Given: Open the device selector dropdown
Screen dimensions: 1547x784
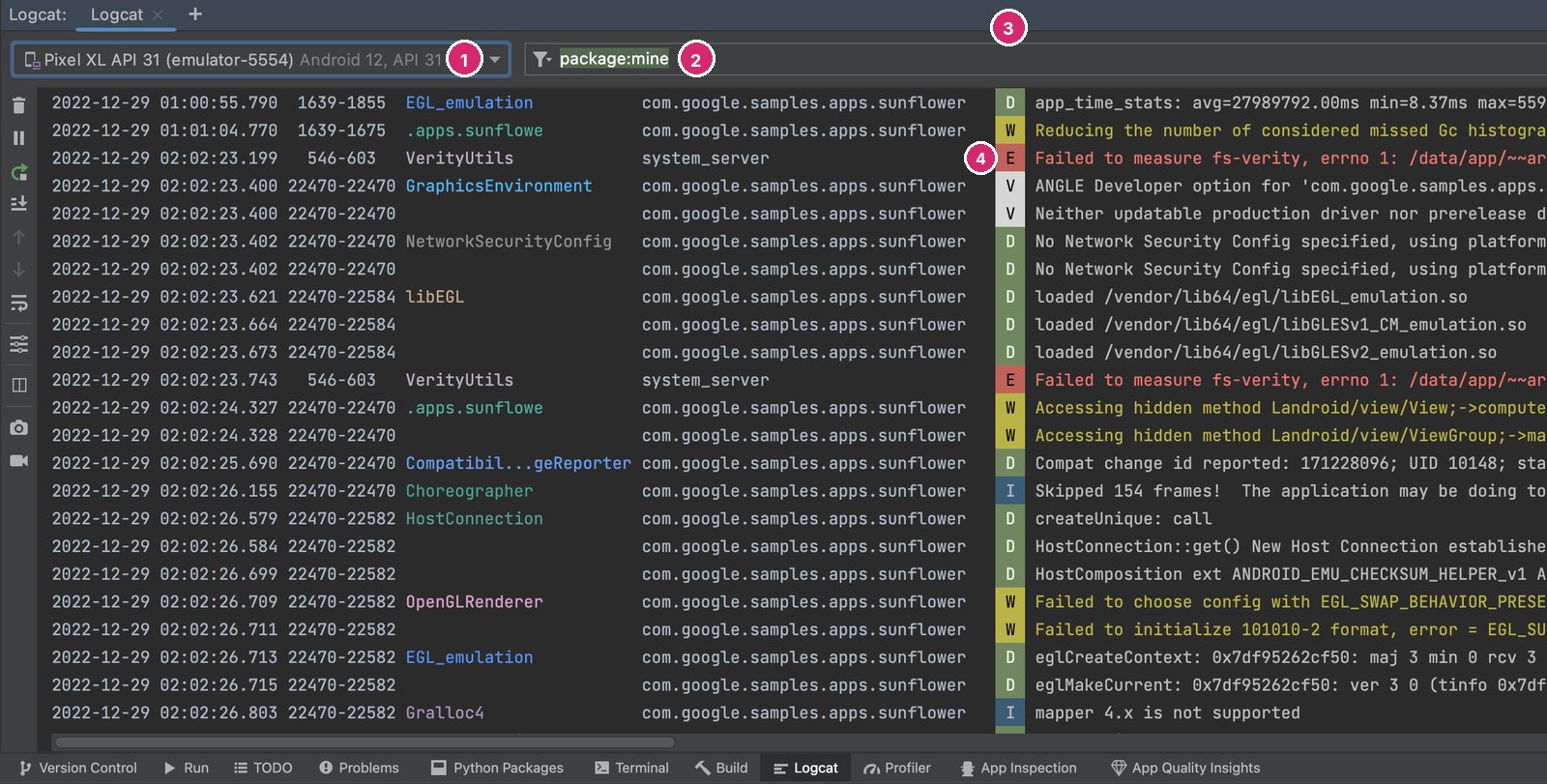Looking at the screenshot, I should click(261, 59).
